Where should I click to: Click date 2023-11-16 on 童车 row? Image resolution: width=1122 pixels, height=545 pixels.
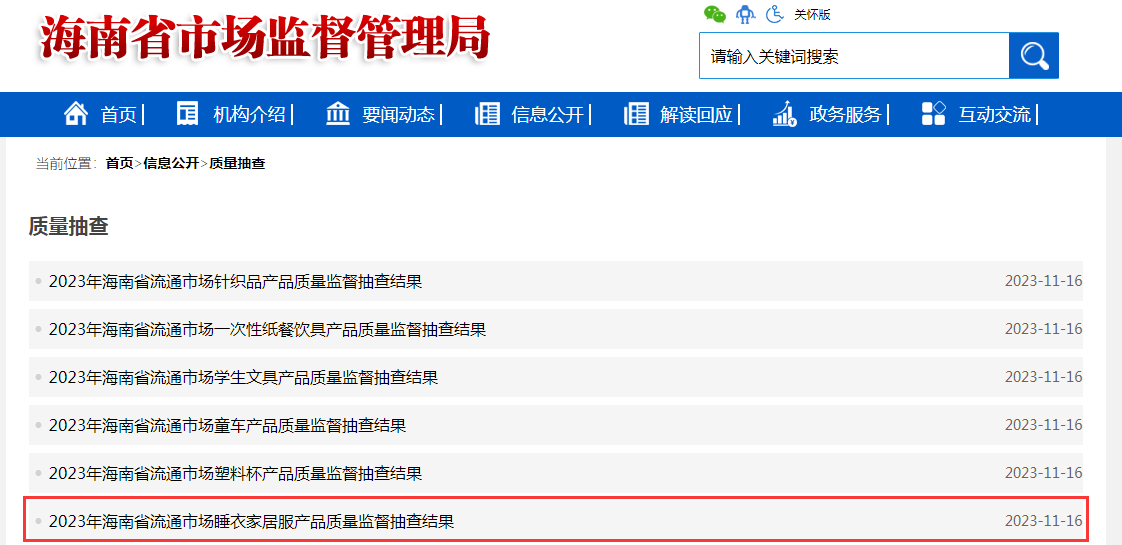1043,425
